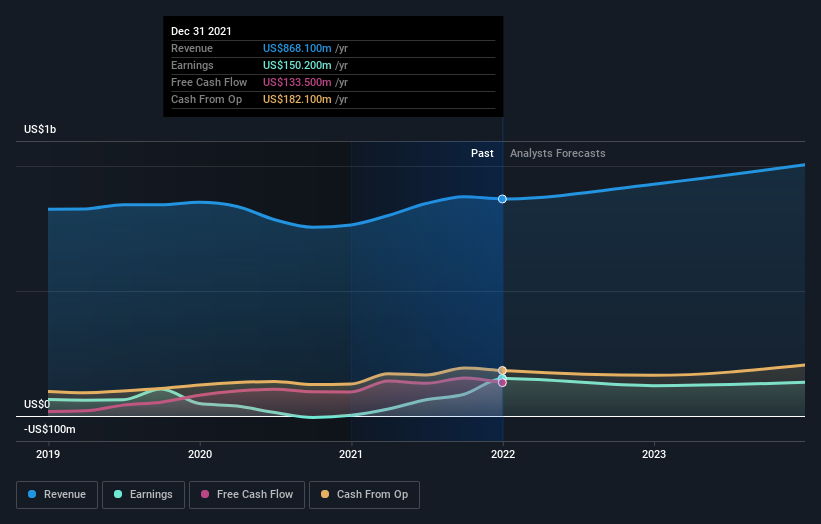Click the pink Free Cash Flow data point
This screenshot has height=524, width=821.
tap(502, 383)
